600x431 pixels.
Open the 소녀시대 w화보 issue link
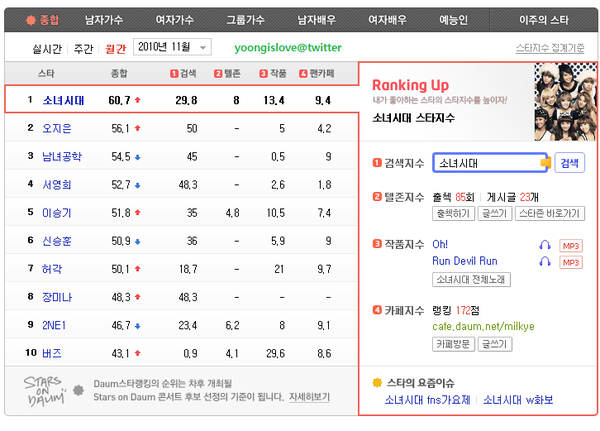pos(518,400)
